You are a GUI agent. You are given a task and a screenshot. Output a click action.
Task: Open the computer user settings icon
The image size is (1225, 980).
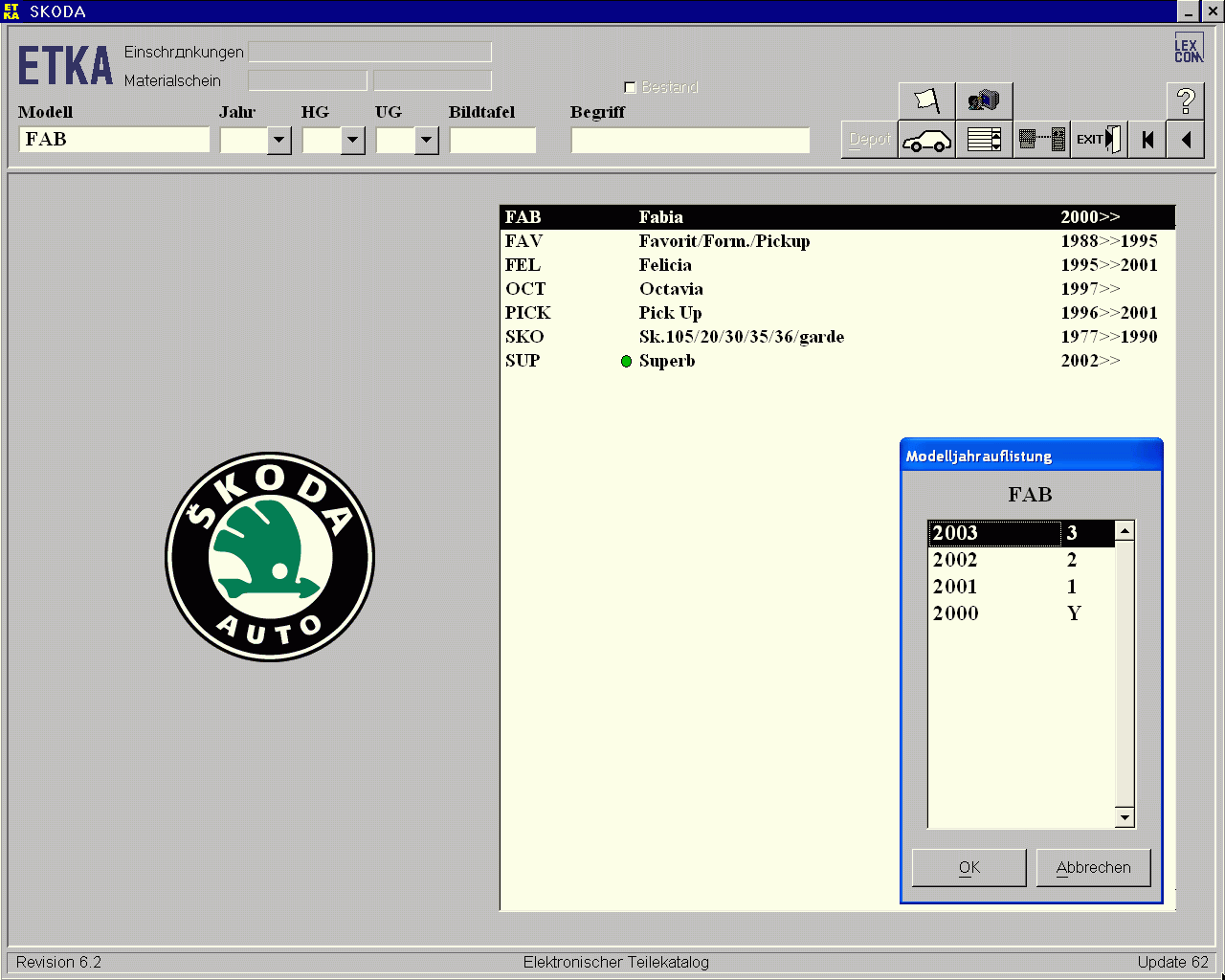pos(984,100)
